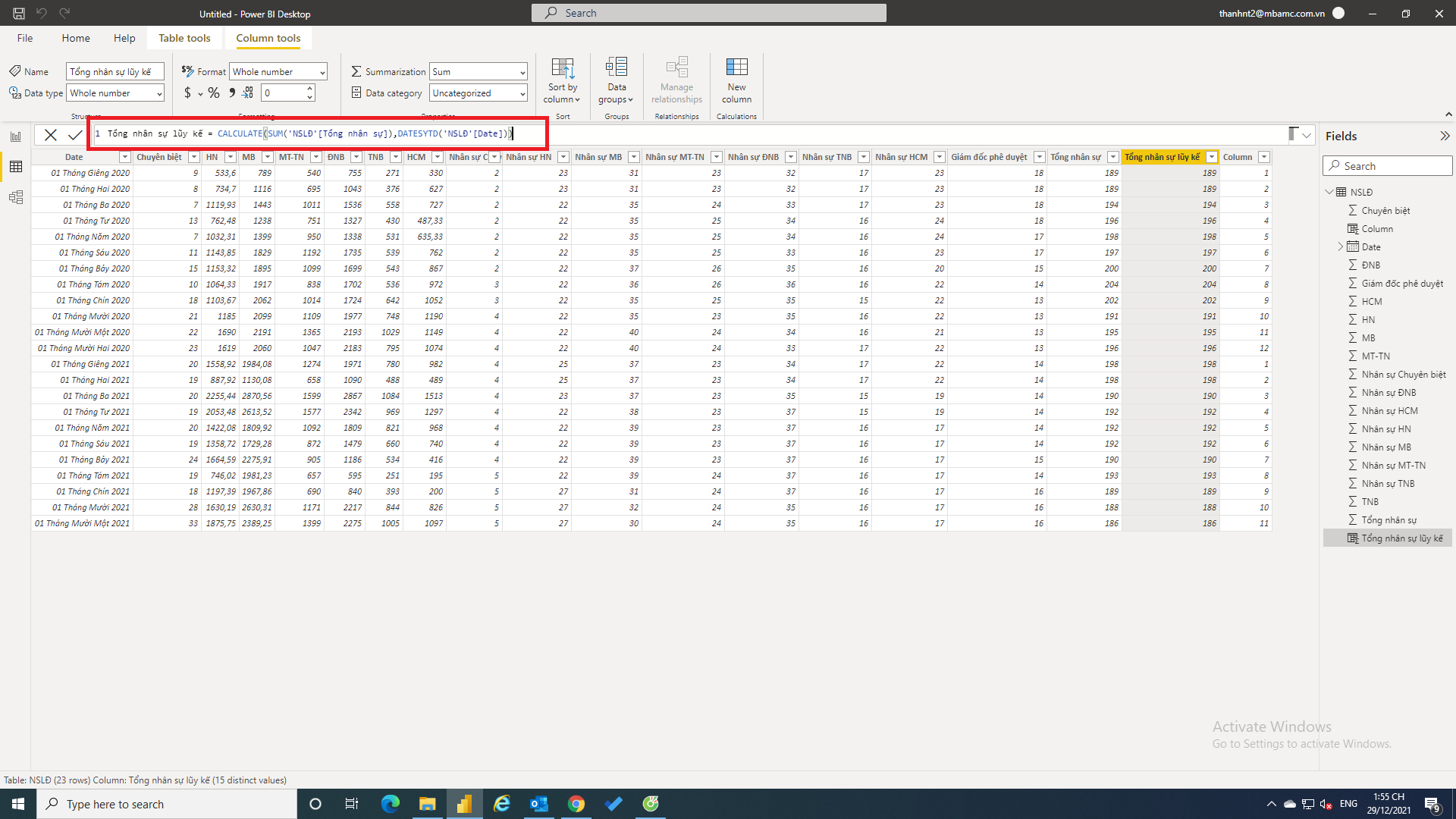Switch to the Home tab
1456x819 pixels.
tap(76, 38)
